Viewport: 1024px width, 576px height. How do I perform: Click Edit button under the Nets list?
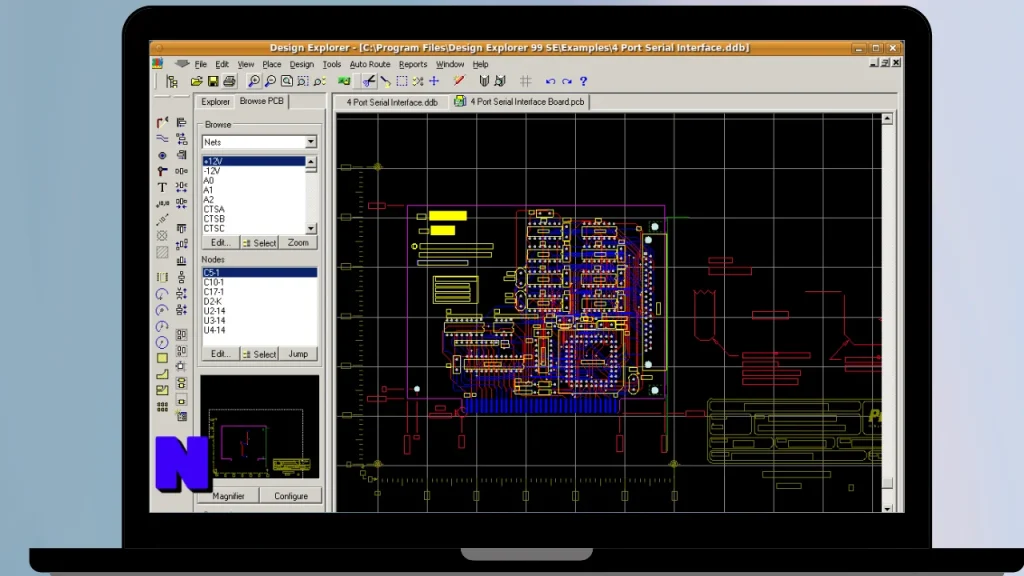[x=220, y=243]
